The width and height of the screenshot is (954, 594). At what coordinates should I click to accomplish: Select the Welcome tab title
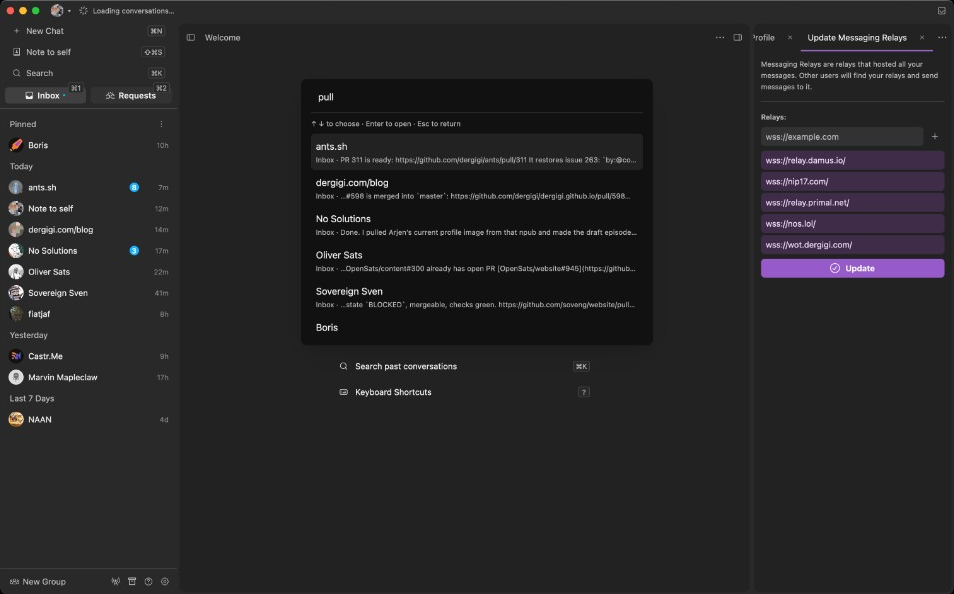point(223,38)
